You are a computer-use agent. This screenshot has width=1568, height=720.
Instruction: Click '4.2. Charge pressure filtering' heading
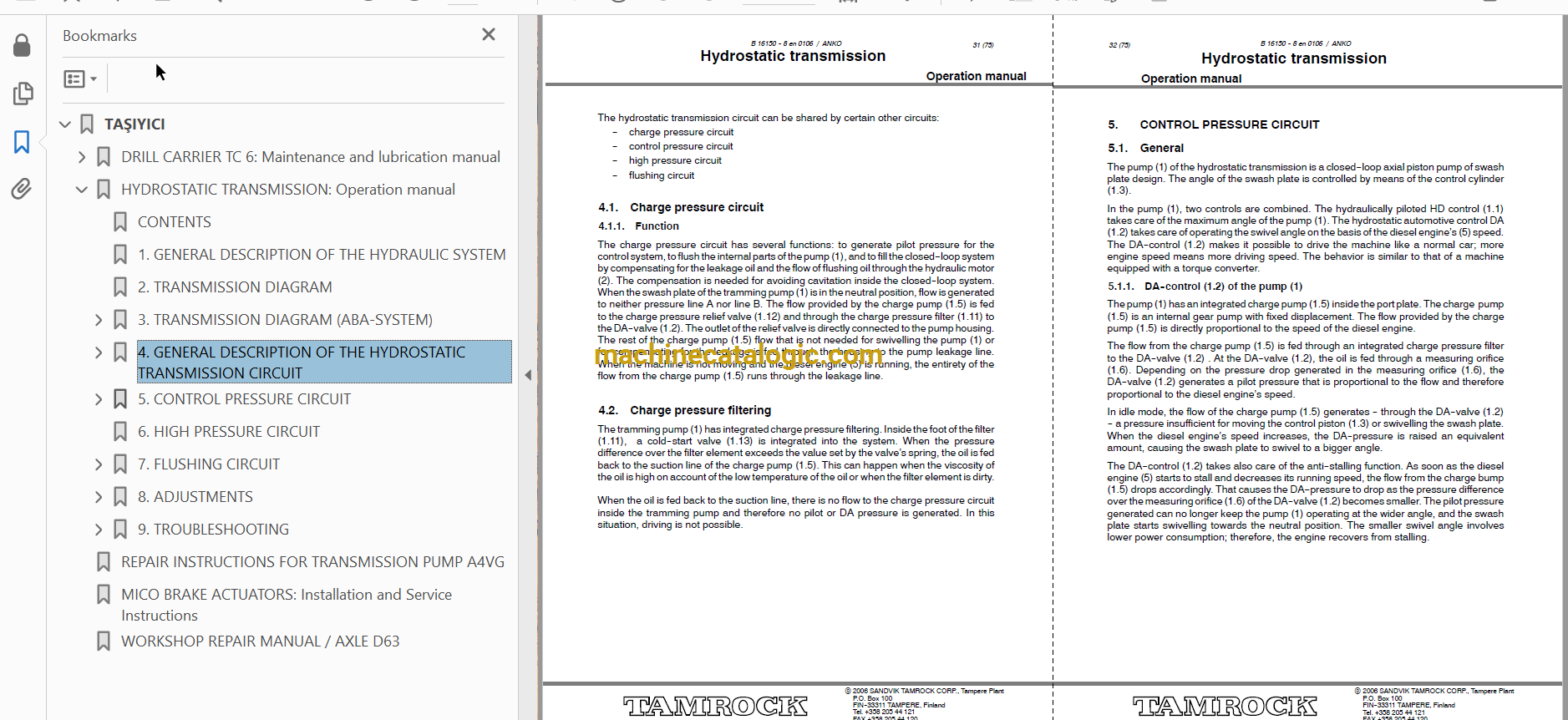point(684,410)
